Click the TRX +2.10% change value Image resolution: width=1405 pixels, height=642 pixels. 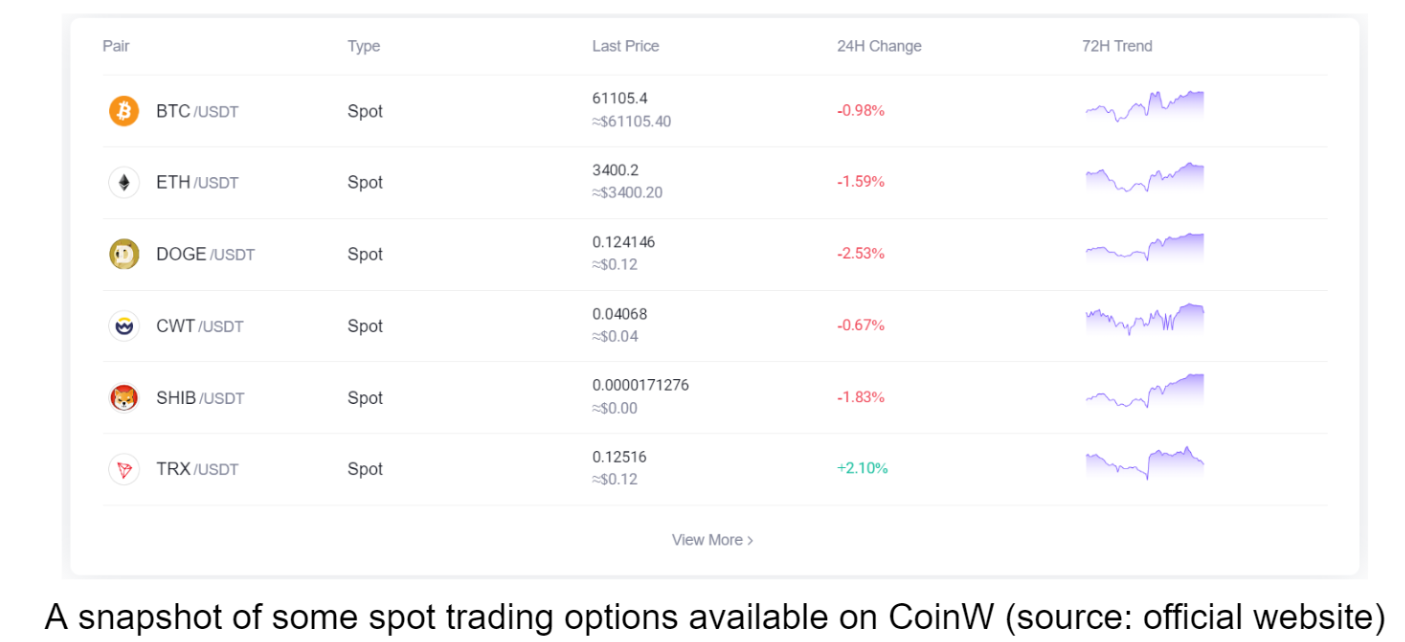coord(862,468)
